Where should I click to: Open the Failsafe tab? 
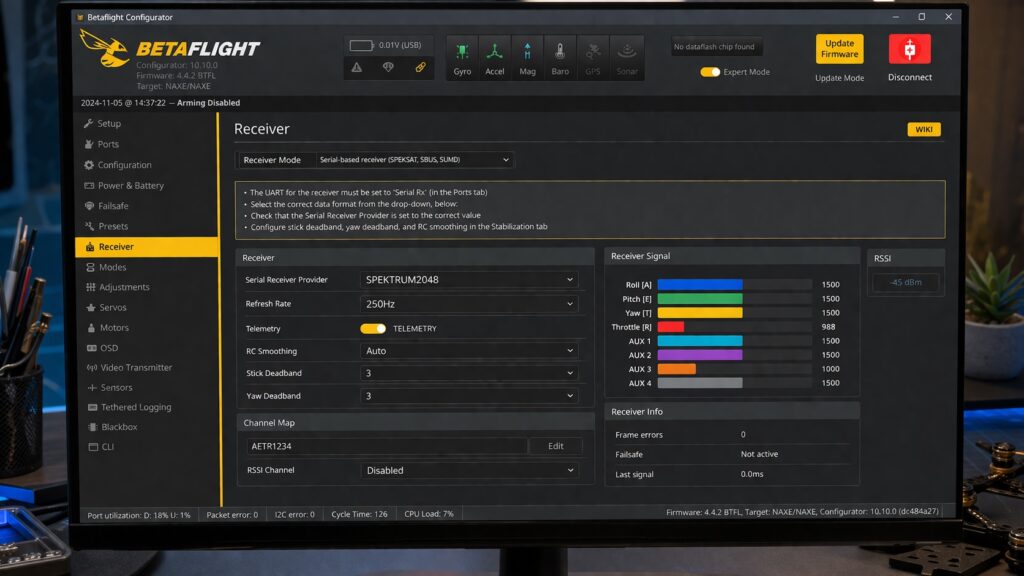point(113,206)
